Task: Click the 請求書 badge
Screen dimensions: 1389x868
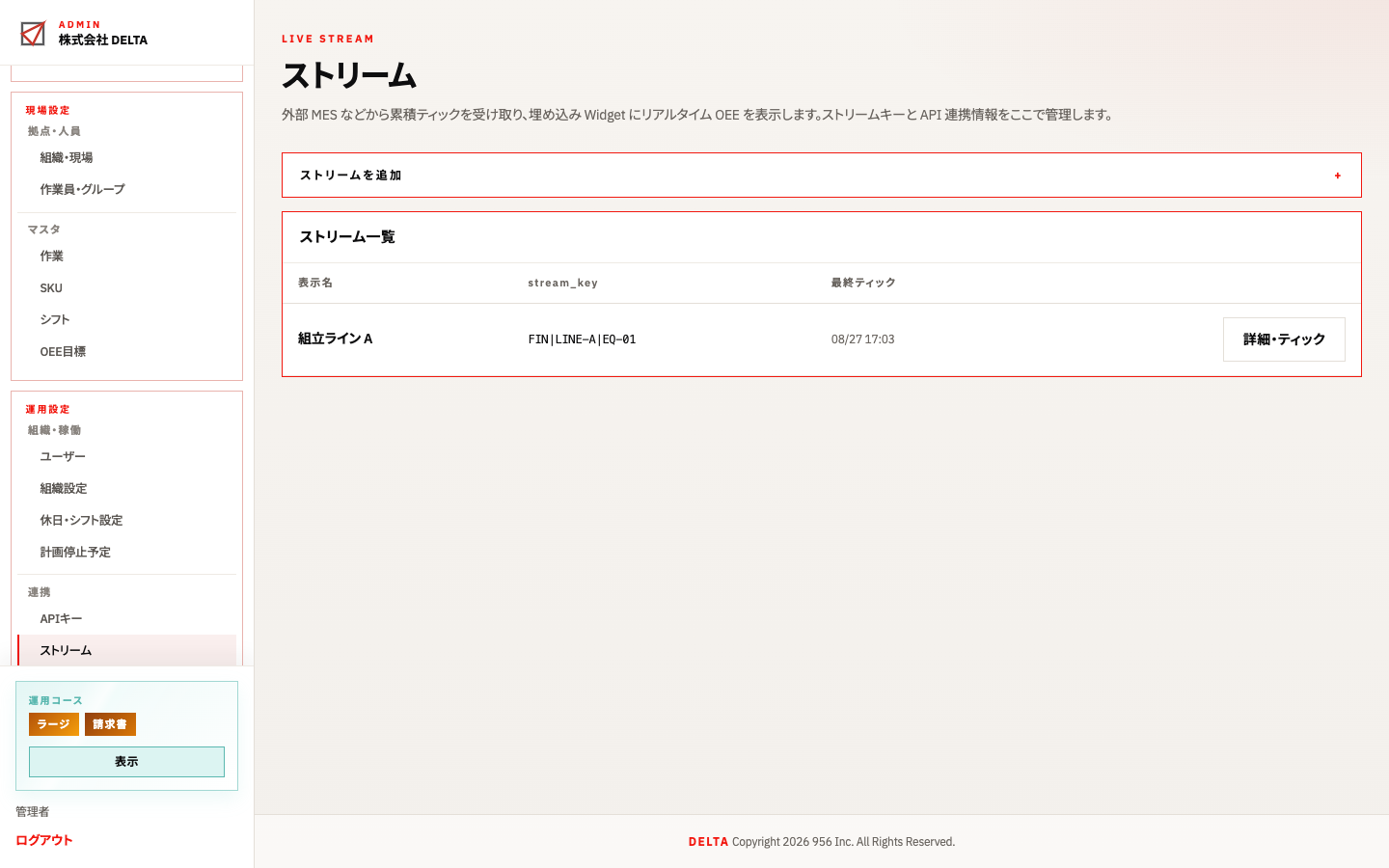Action: click(x=110, y=724)
